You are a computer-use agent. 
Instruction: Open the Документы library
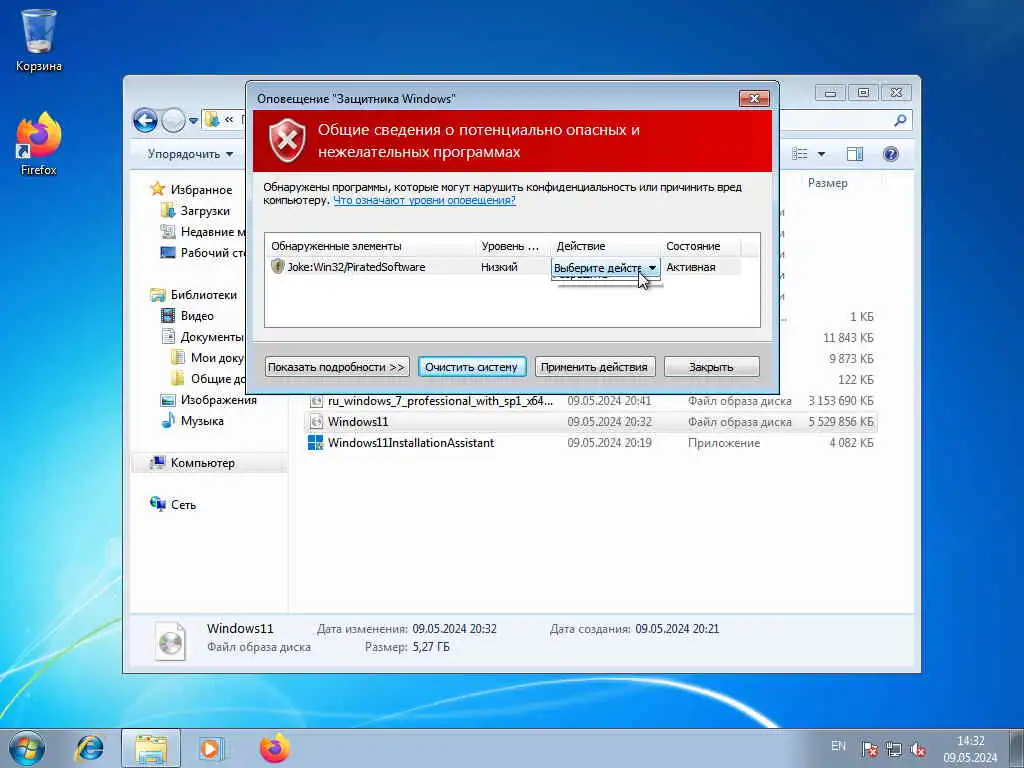202,337
